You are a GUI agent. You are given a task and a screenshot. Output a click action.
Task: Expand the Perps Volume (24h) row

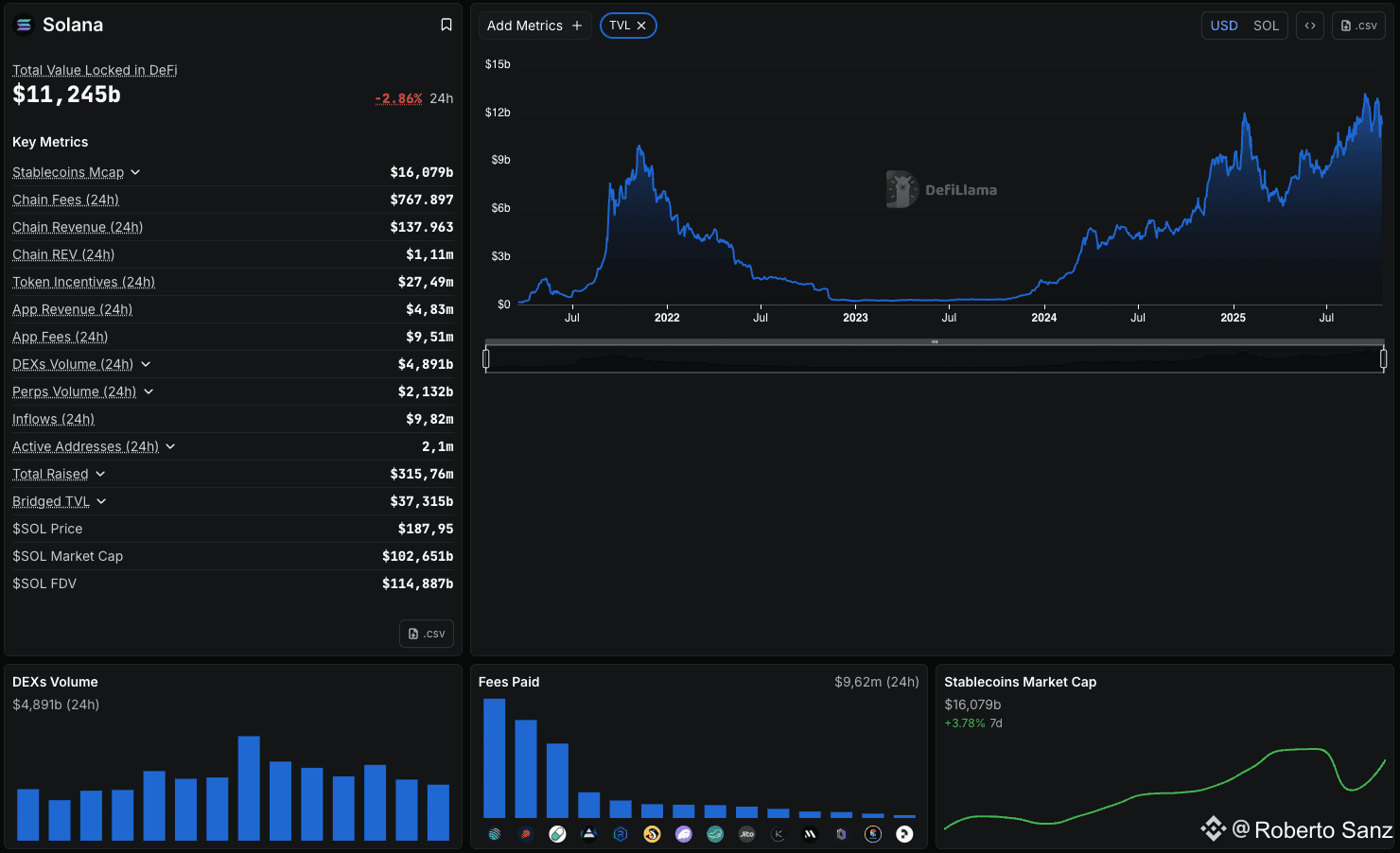(x=149, y=392)
